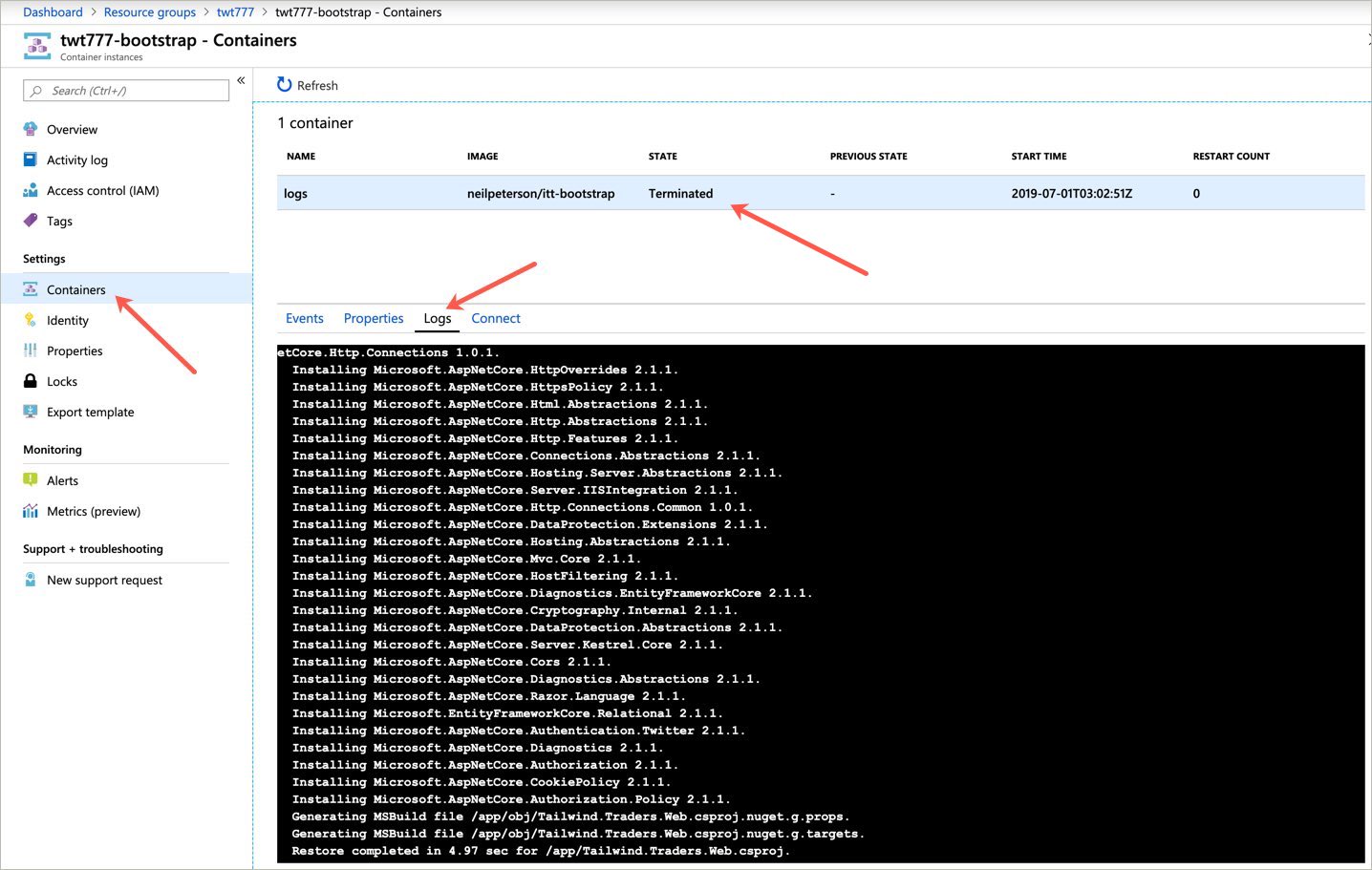Click the Tags icon in sidebar
1372x870 pixels.
tap(31, 221)
